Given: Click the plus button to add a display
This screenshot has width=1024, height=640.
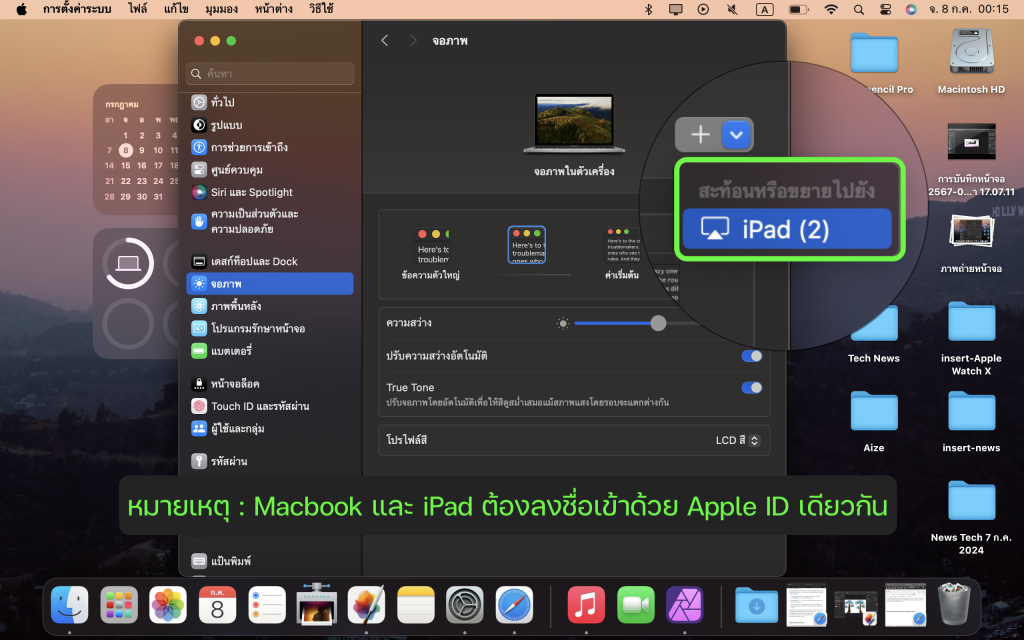Looking at the screenshot, I should [699, 134].
